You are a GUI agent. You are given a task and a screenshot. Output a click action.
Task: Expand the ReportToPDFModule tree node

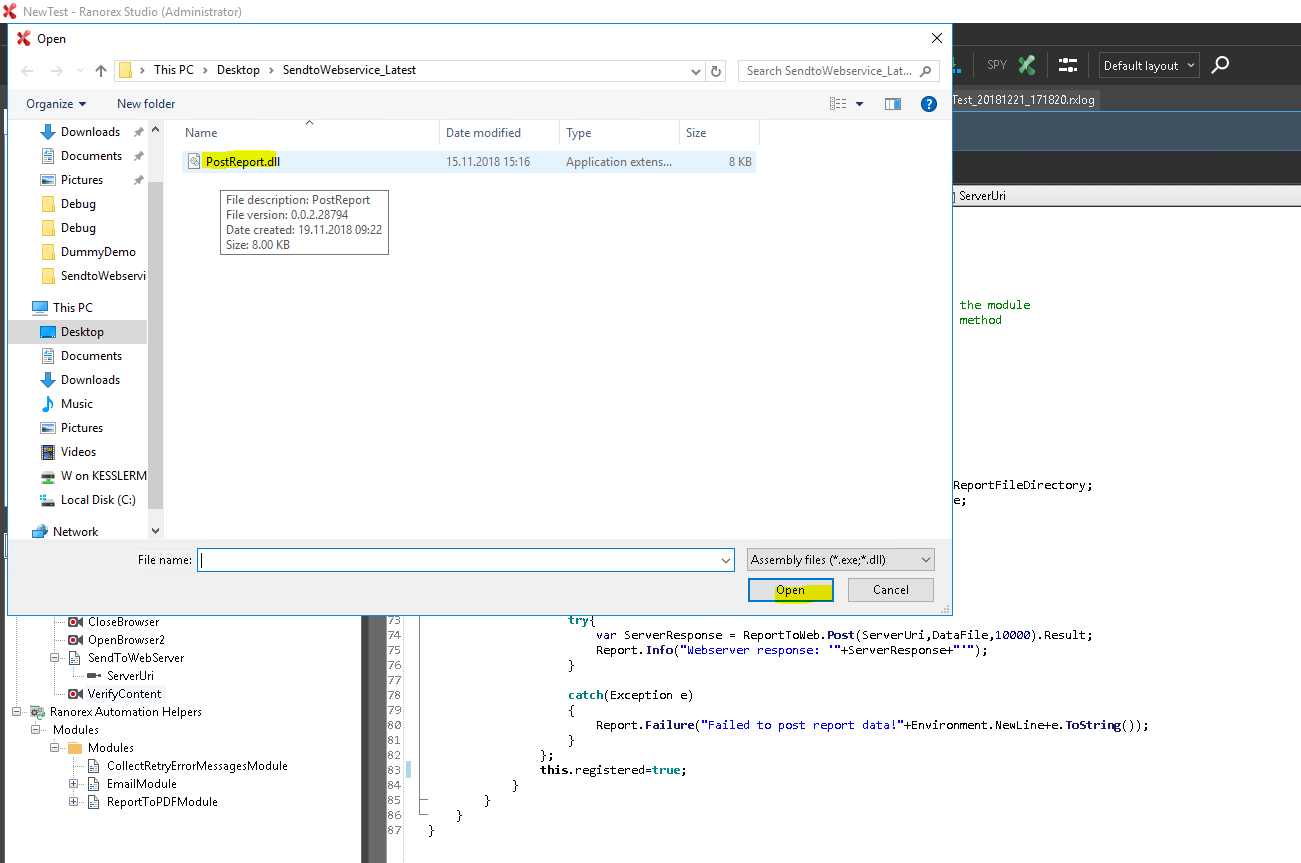74,802
